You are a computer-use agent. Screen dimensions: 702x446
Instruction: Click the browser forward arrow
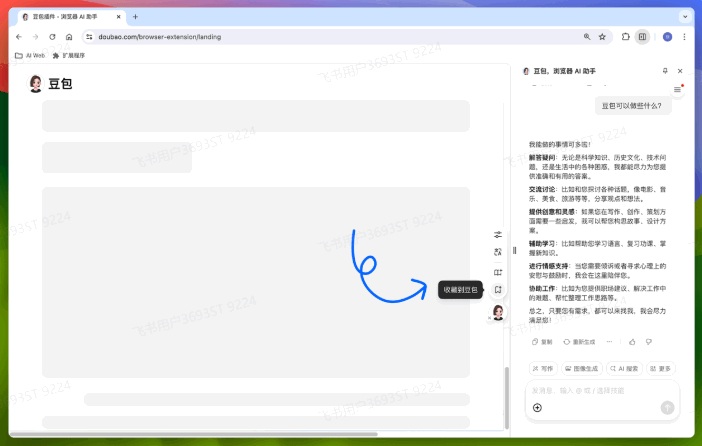(x=35, y=37)
